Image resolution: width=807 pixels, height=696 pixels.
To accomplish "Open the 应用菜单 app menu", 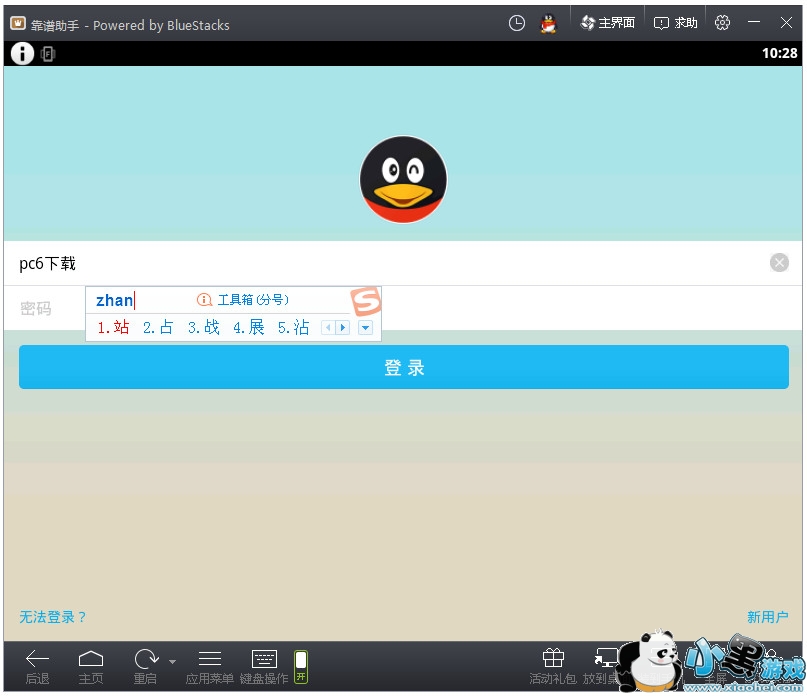I will click(x=209, y=666).
